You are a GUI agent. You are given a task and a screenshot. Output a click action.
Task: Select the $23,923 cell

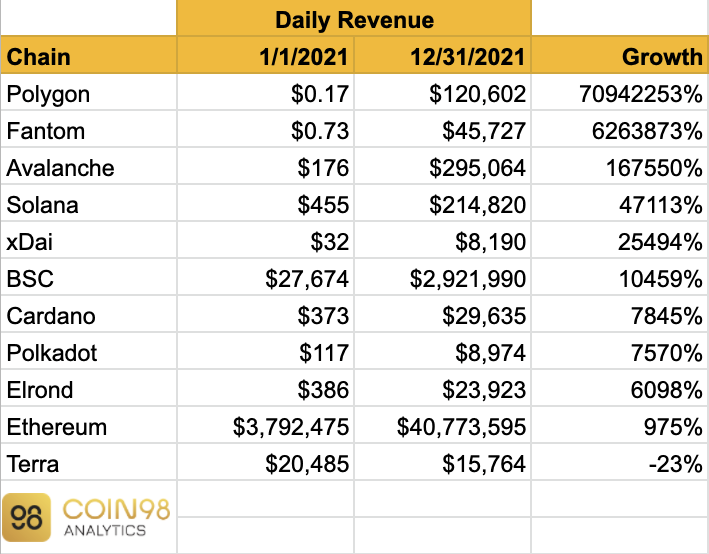tap(443, 388)
